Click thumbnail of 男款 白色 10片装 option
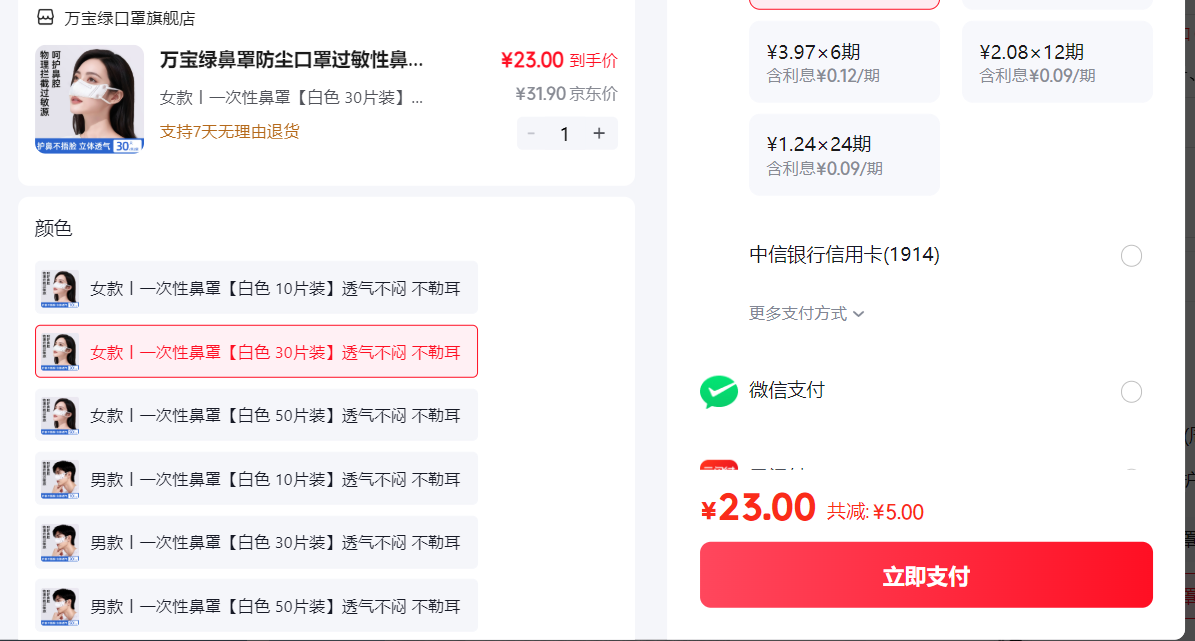This screenshot has width=1195, height=641. (x=60, y=479)
